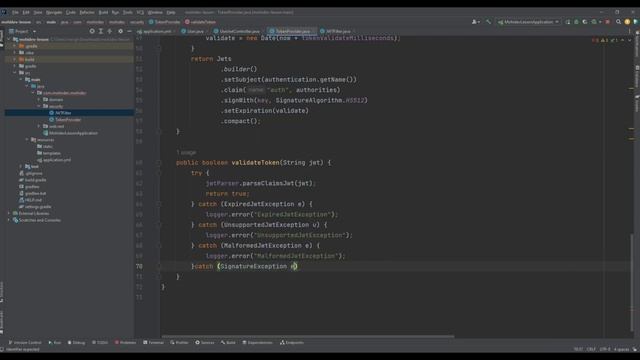Viewport: 640px width, 360px height.
Task: Expand External Libraries node
Action: point(9,213)
